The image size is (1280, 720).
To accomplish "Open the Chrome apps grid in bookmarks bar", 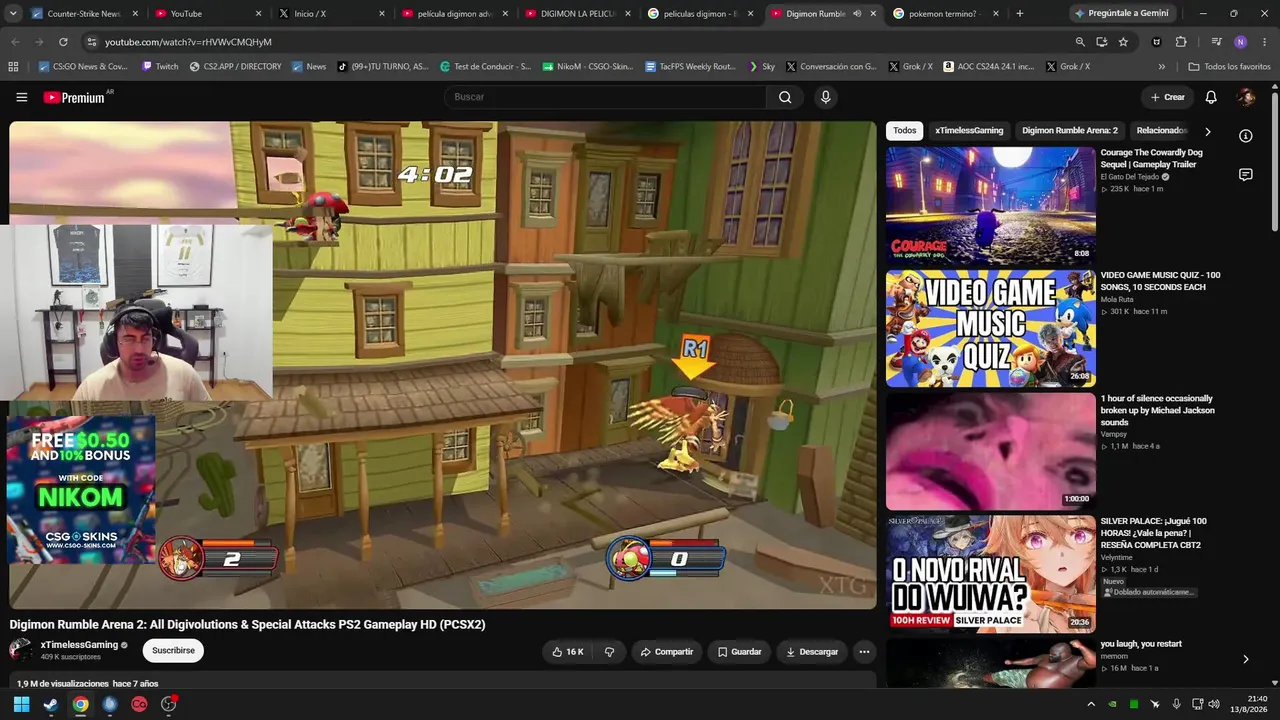I will [x=13, y=67].
